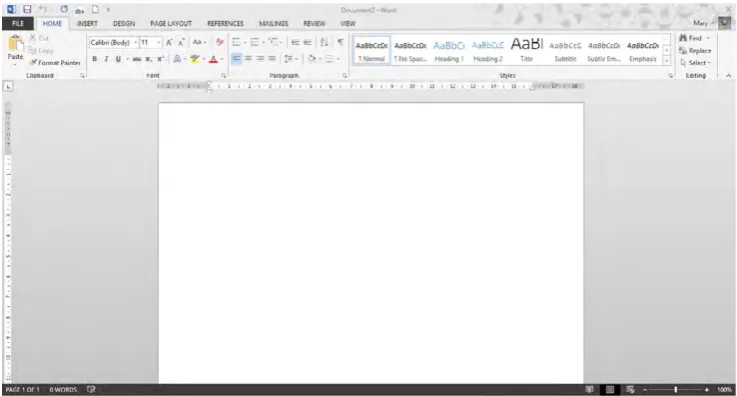Toggle Superscript formatting
The image size is (737, 396).
(x=160, y=59)
